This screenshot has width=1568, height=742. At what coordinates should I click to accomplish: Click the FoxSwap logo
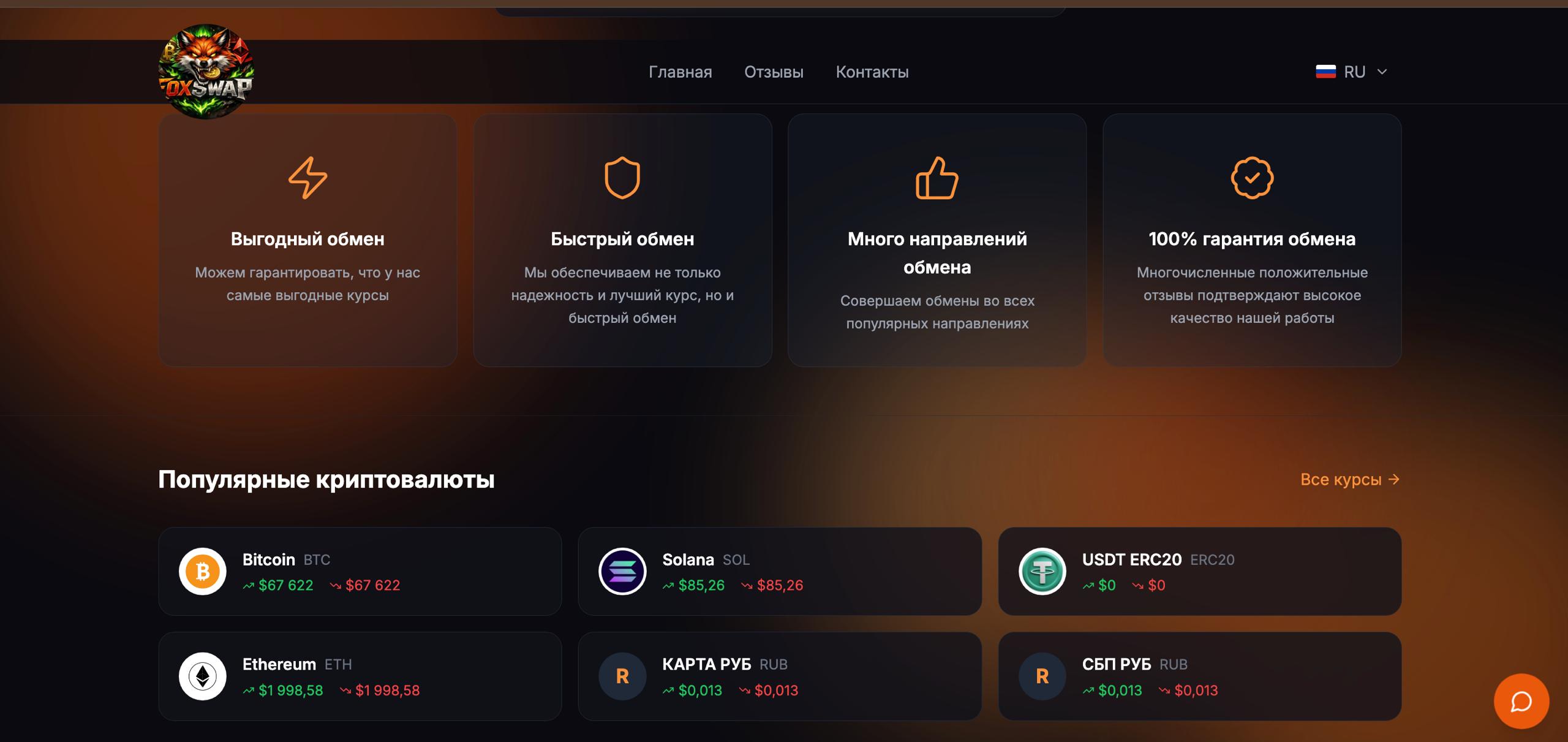tap(205, 70)
